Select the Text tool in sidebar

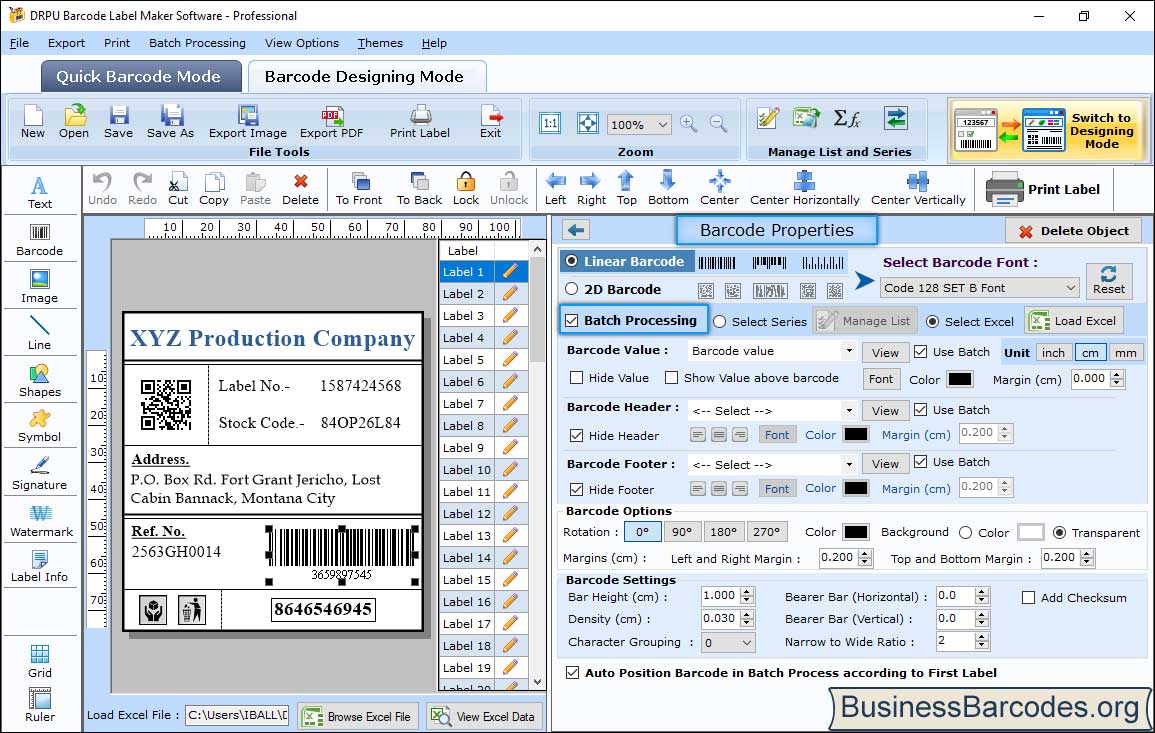click(x=40, y=193)
